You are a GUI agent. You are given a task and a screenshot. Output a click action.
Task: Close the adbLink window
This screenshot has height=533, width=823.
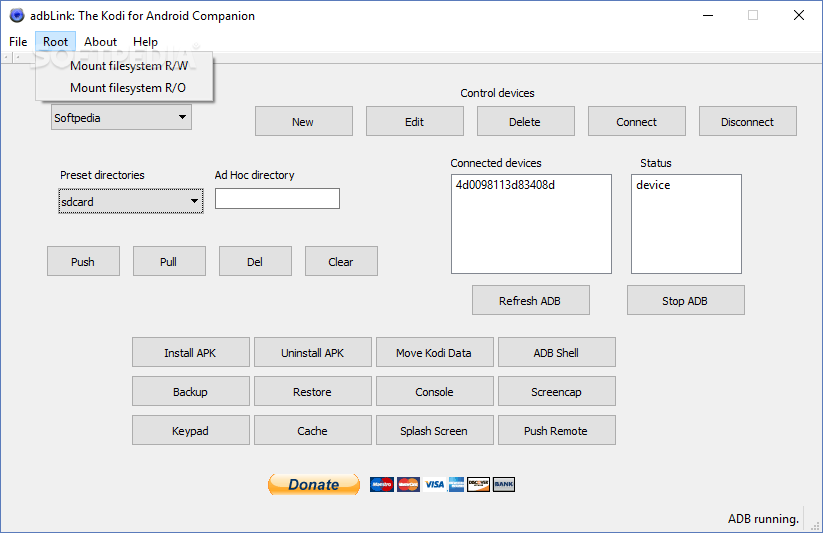tap(799, 15)
